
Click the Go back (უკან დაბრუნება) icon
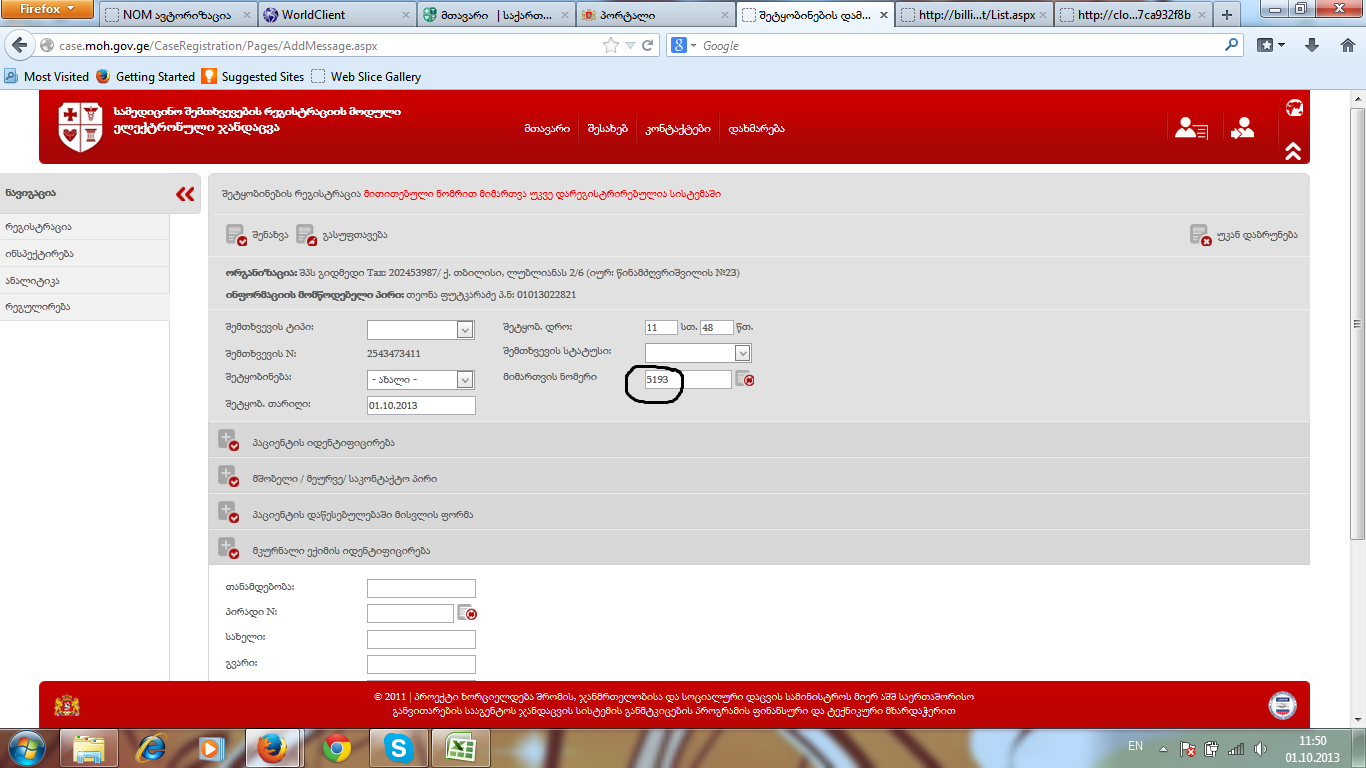[x=1200, y=235]
